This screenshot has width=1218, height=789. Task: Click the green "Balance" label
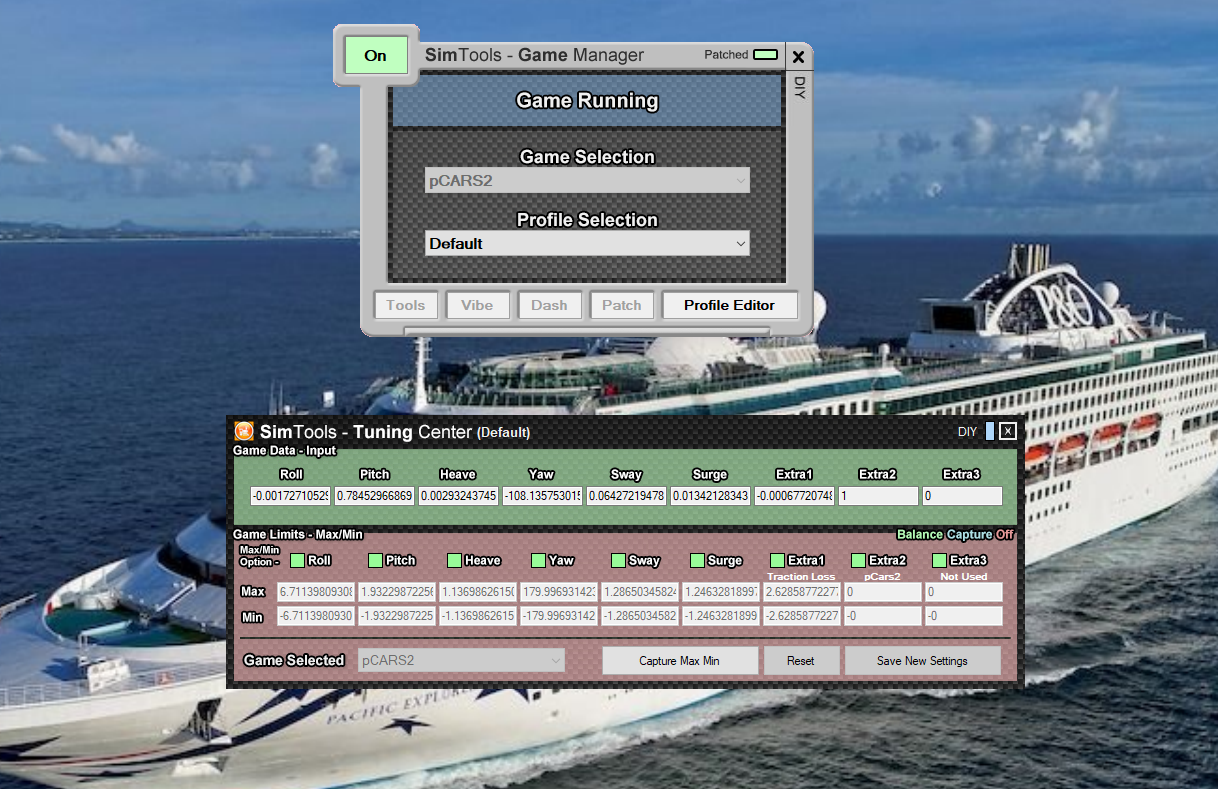[920, 535]
